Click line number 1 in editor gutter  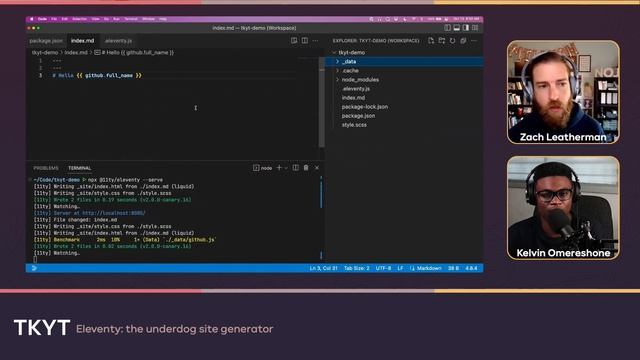(40, 60)
